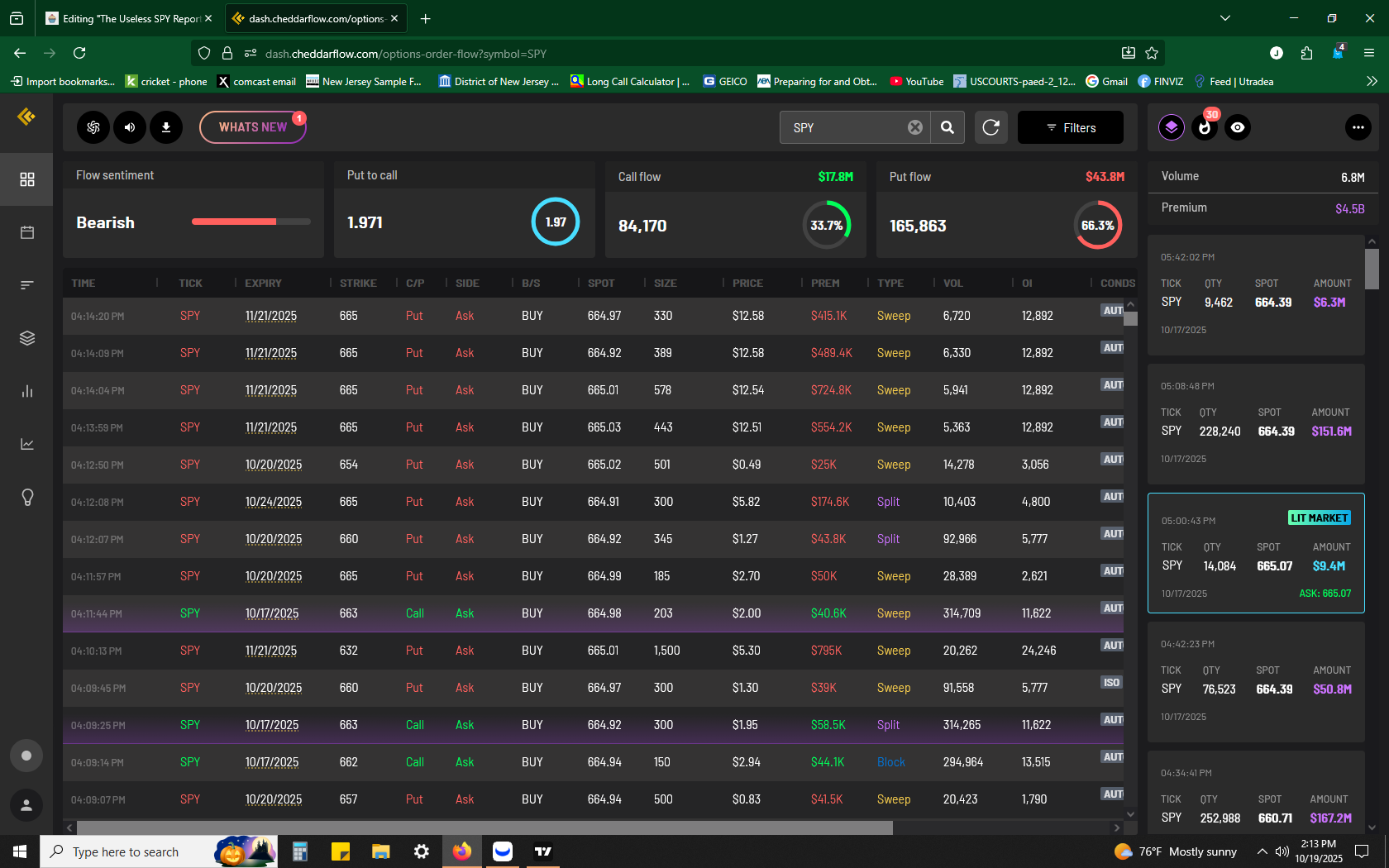Select the purple dark pool layers icon
This screenshot has width=1389, height=868.
pyautogui.click(x=1172, y=127)
